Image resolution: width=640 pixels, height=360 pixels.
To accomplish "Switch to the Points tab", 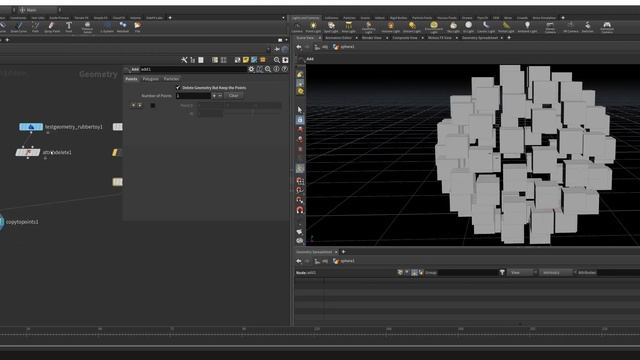I will [131, 79].
